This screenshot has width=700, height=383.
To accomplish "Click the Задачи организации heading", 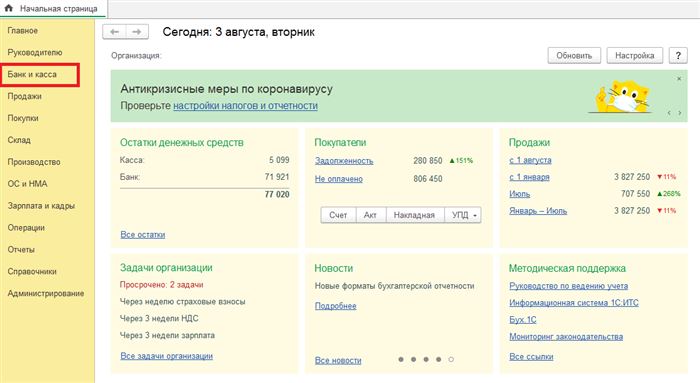I will (166, 267).
